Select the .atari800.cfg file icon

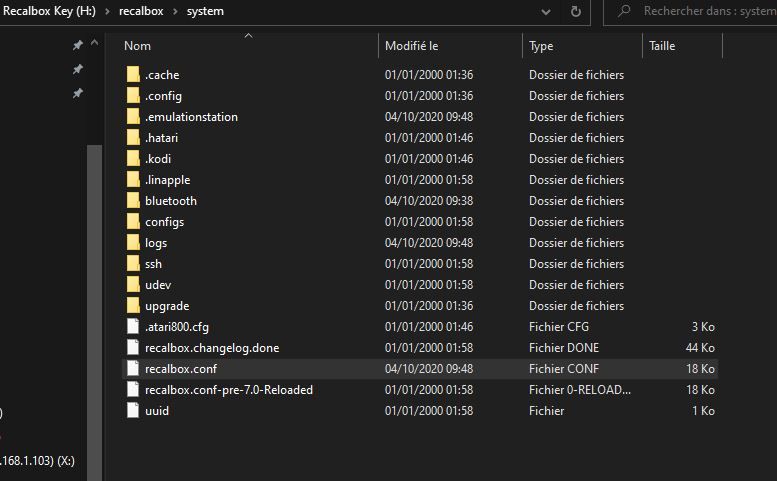point(133,326)
